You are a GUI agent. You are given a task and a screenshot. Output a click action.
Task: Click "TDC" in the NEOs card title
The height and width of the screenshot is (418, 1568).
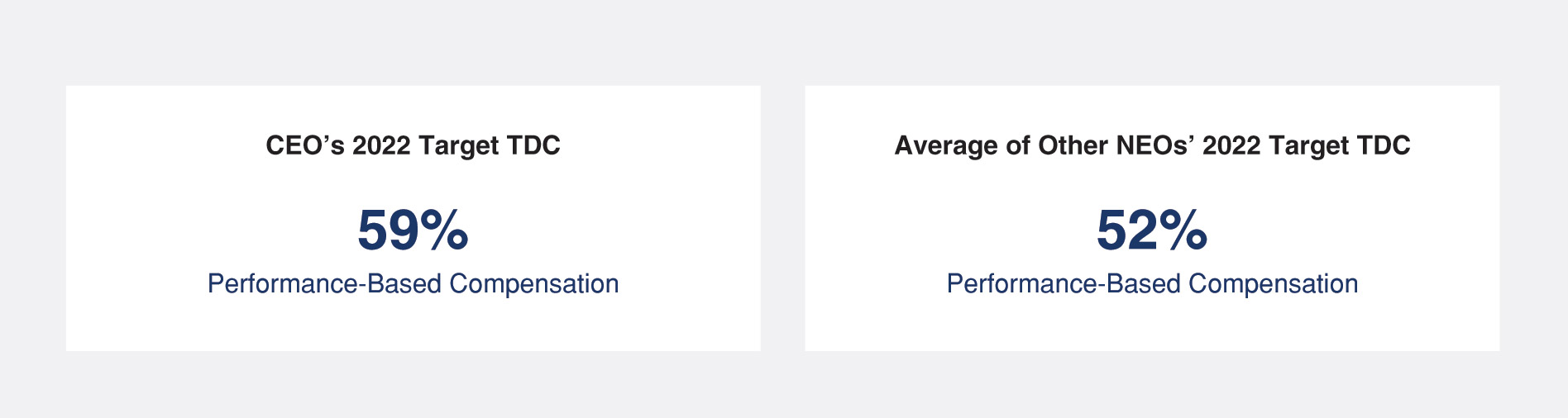(1384, 145)
